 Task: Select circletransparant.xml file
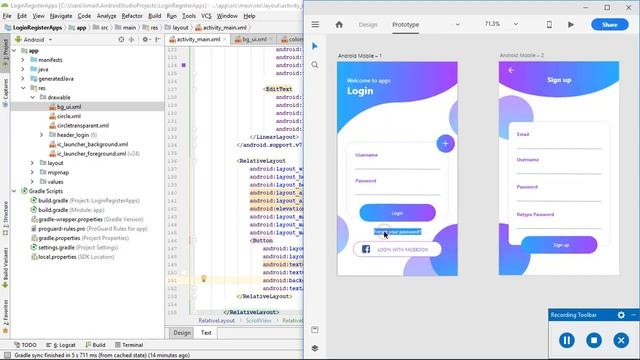pos(83,126)
